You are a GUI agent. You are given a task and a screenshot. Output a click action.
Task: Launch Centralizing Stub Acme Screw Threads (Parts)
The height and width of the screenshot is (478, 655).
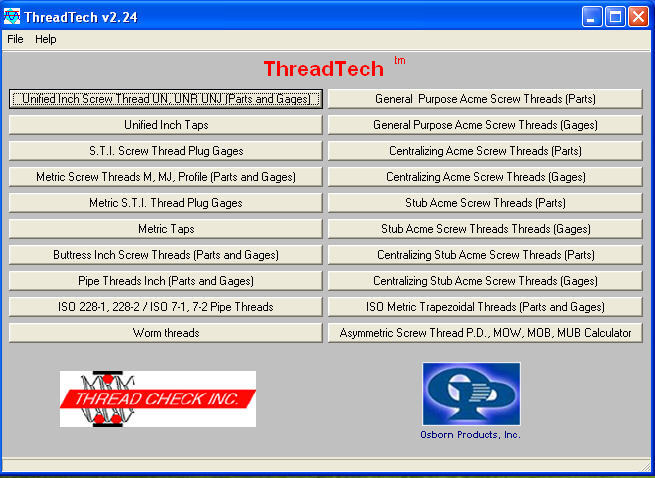[x=485, y=255]
